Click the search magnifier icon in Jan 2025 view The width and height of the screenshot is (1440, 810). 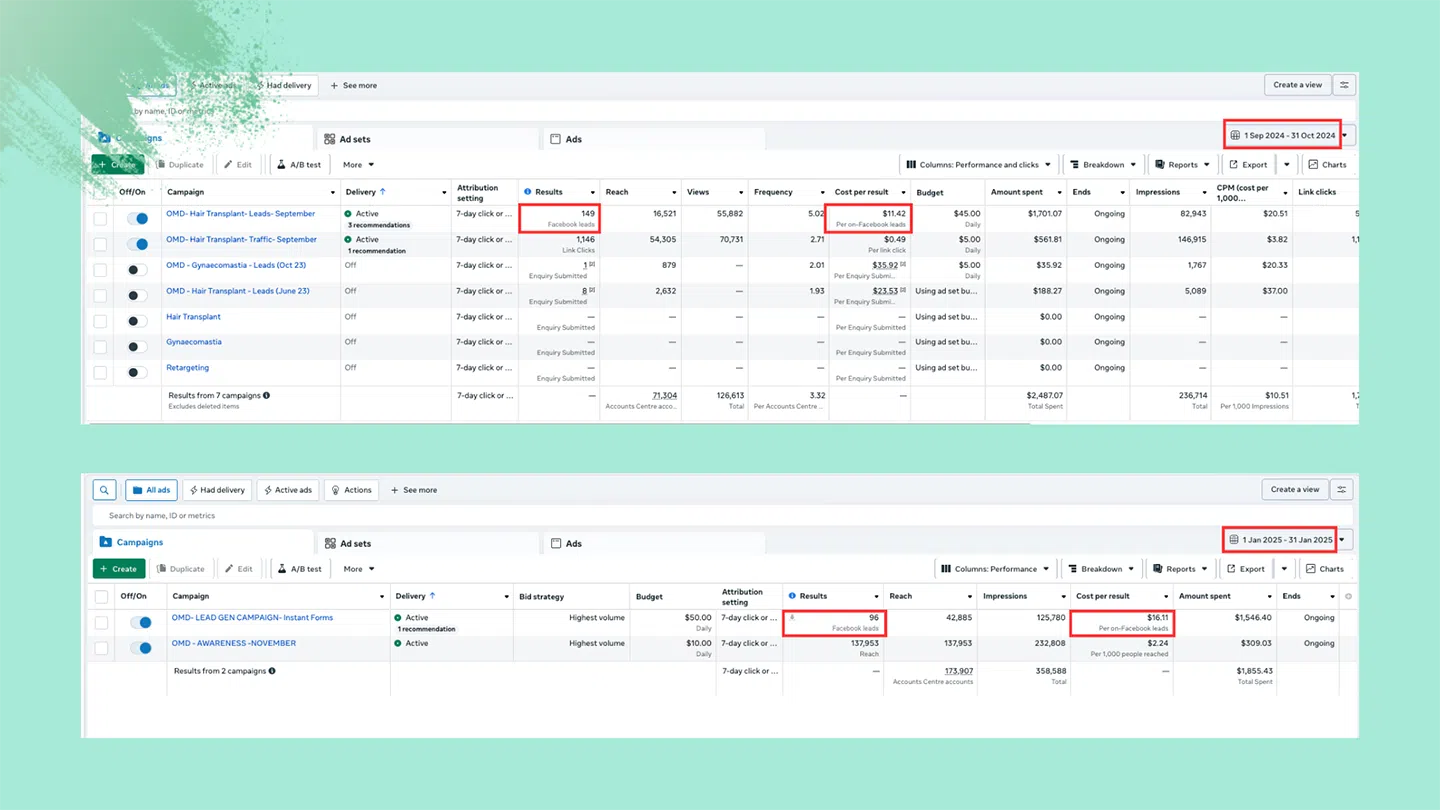click(x=104, y=490)
